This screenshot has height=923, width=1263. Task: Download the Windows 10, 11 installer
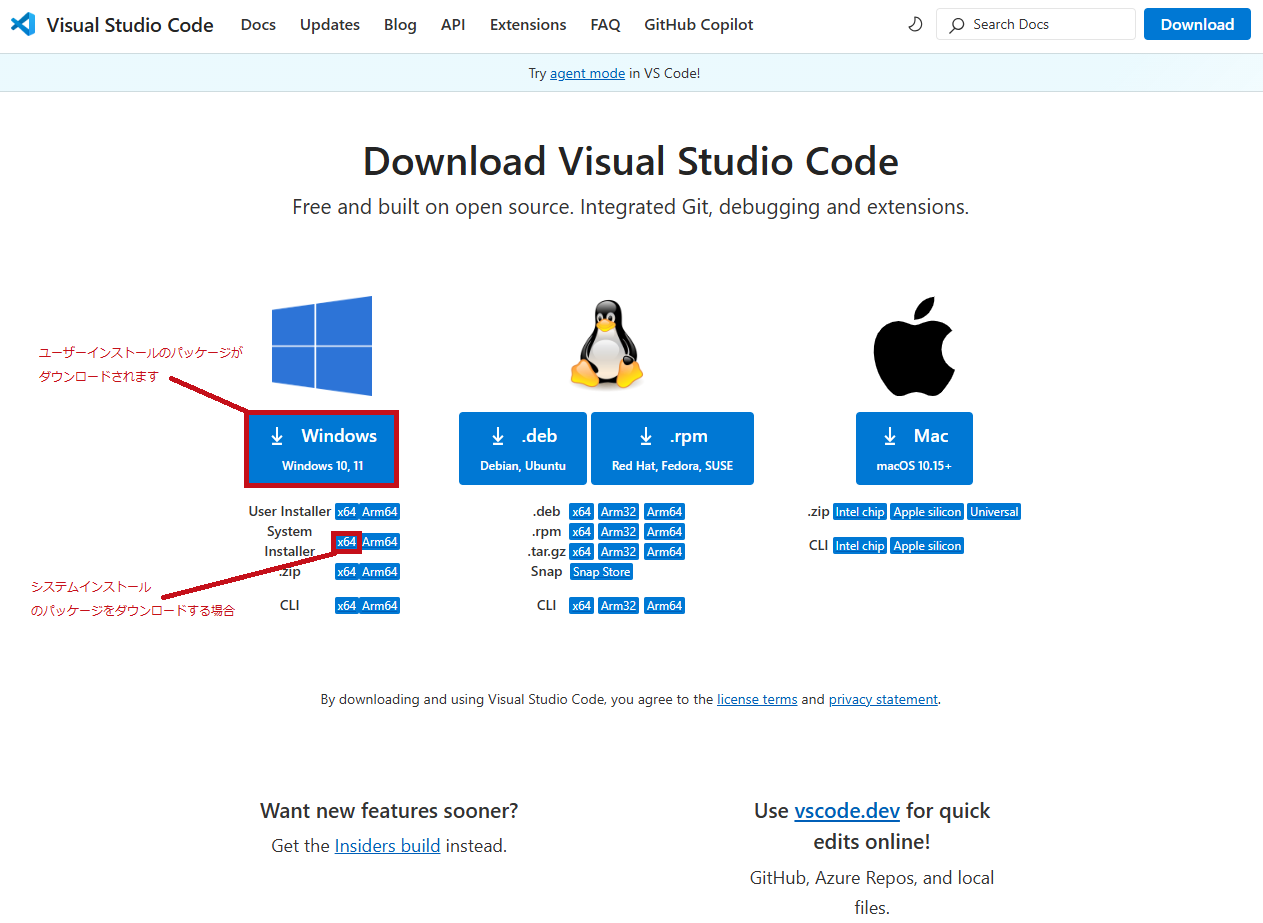(x=323, y=448)
